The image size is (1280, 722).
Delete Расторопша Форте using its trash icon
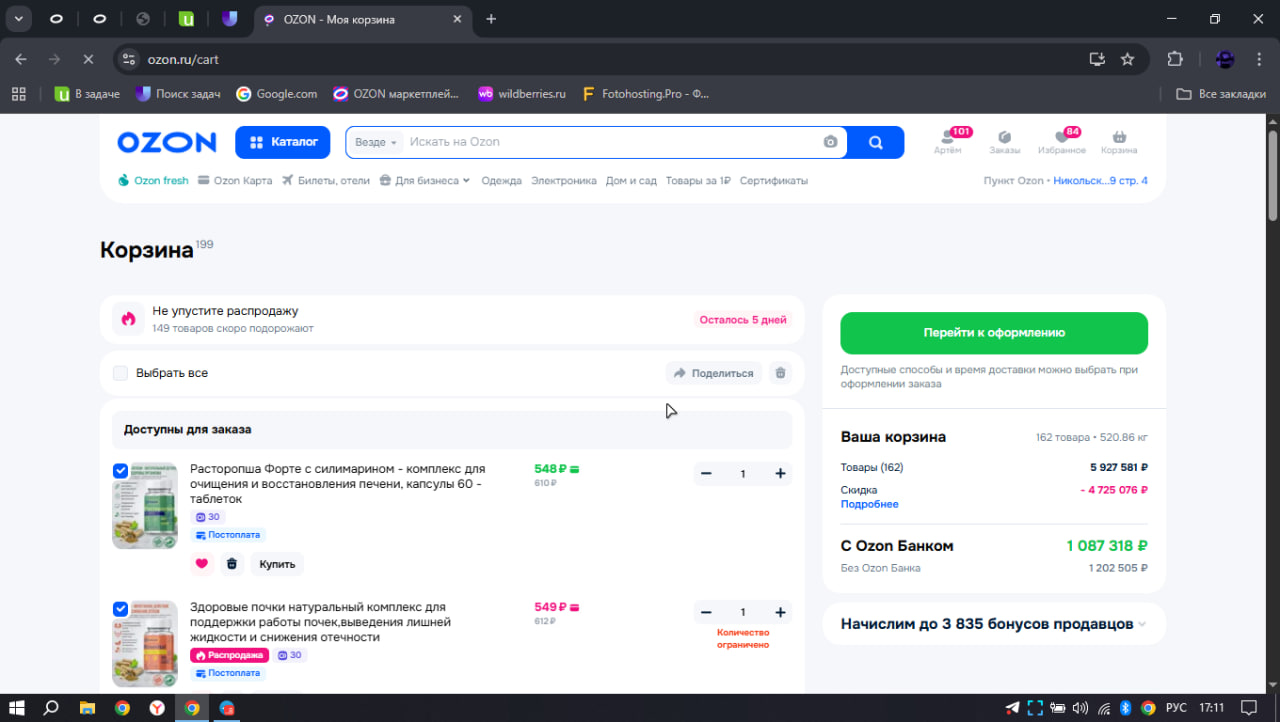232,564
